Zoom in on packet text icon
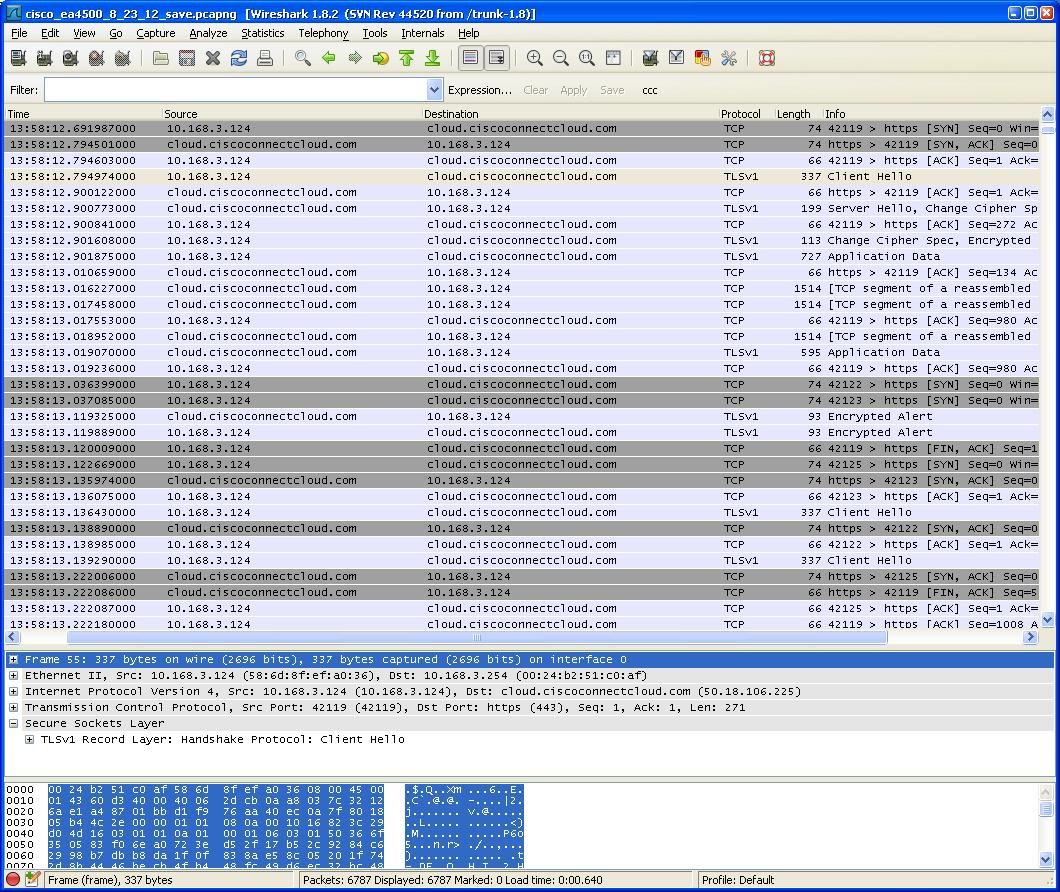This screenshot has height=892, width=1060. pyautogui.click(x=535, y=58)
